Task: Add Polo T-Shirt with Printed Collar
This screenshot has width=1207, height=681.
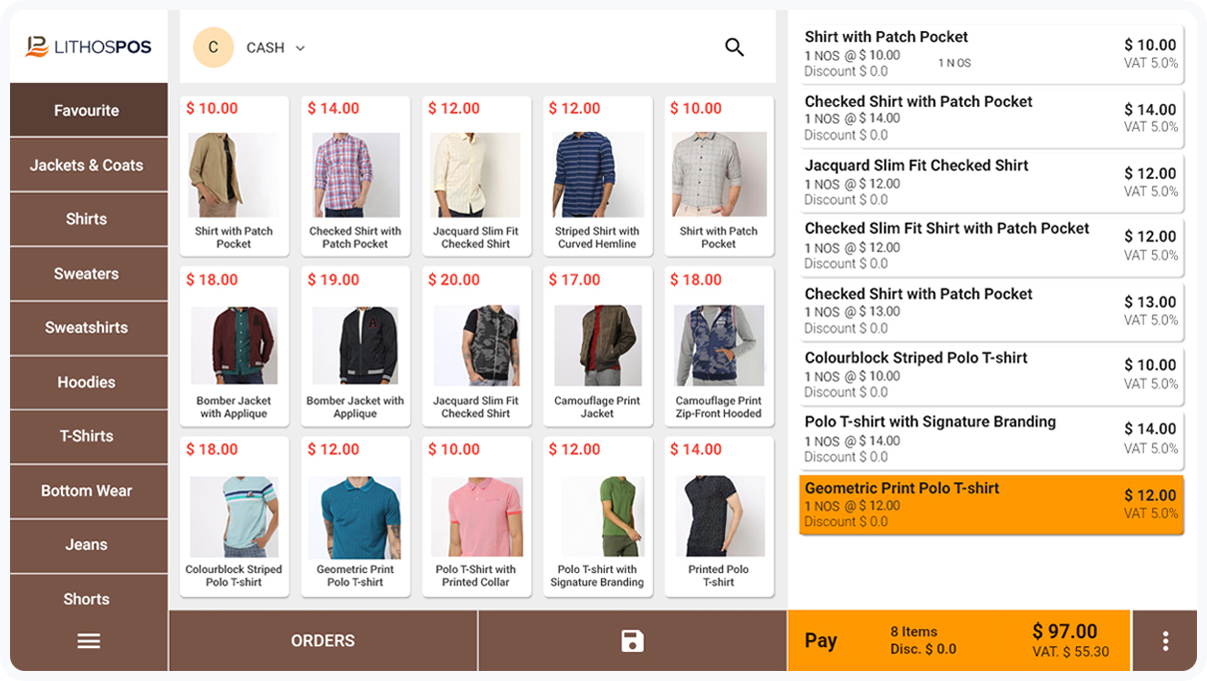Action: (x=476, y=516)
